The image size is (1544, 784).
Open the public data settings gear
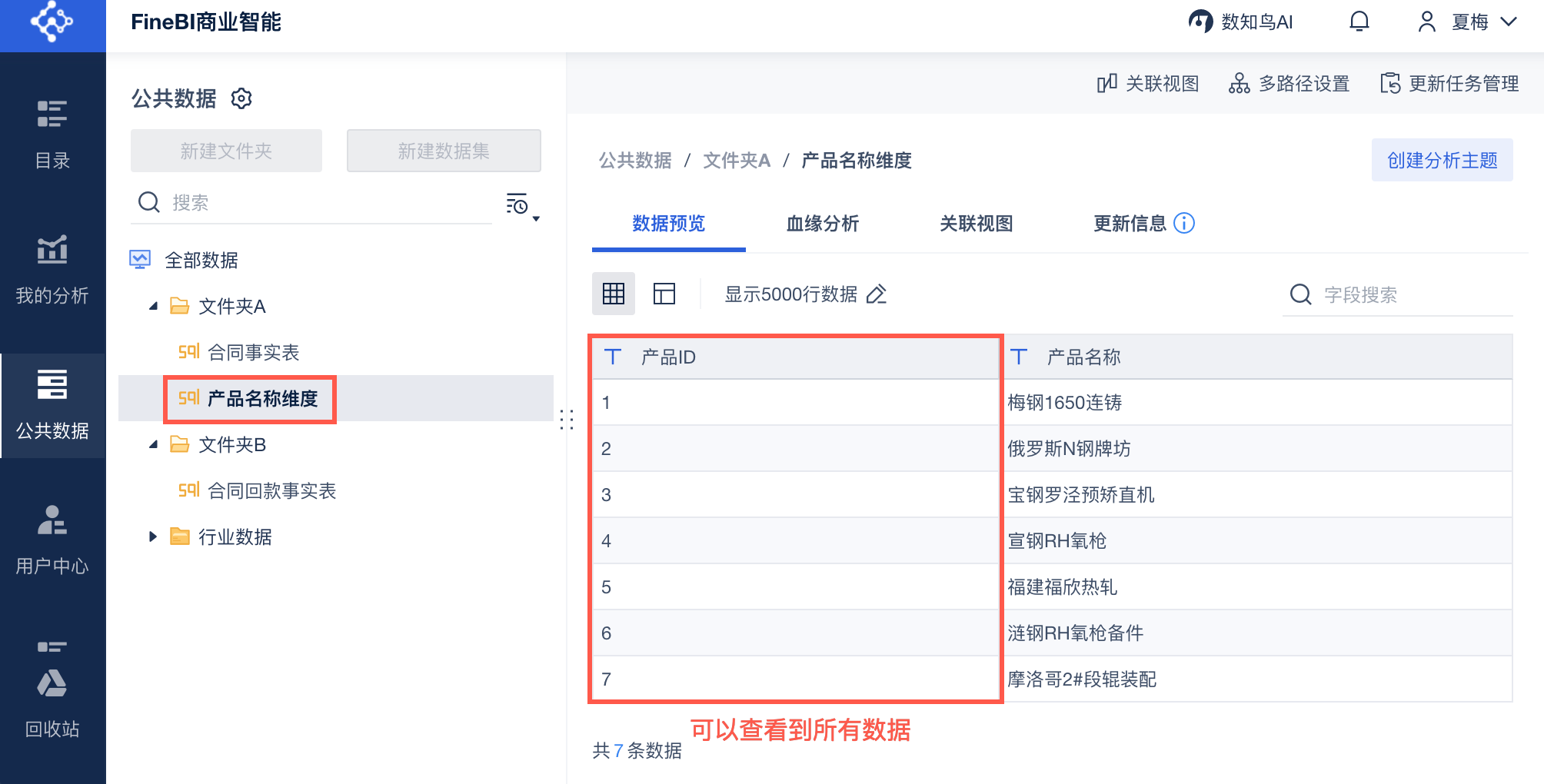point(241,98)
